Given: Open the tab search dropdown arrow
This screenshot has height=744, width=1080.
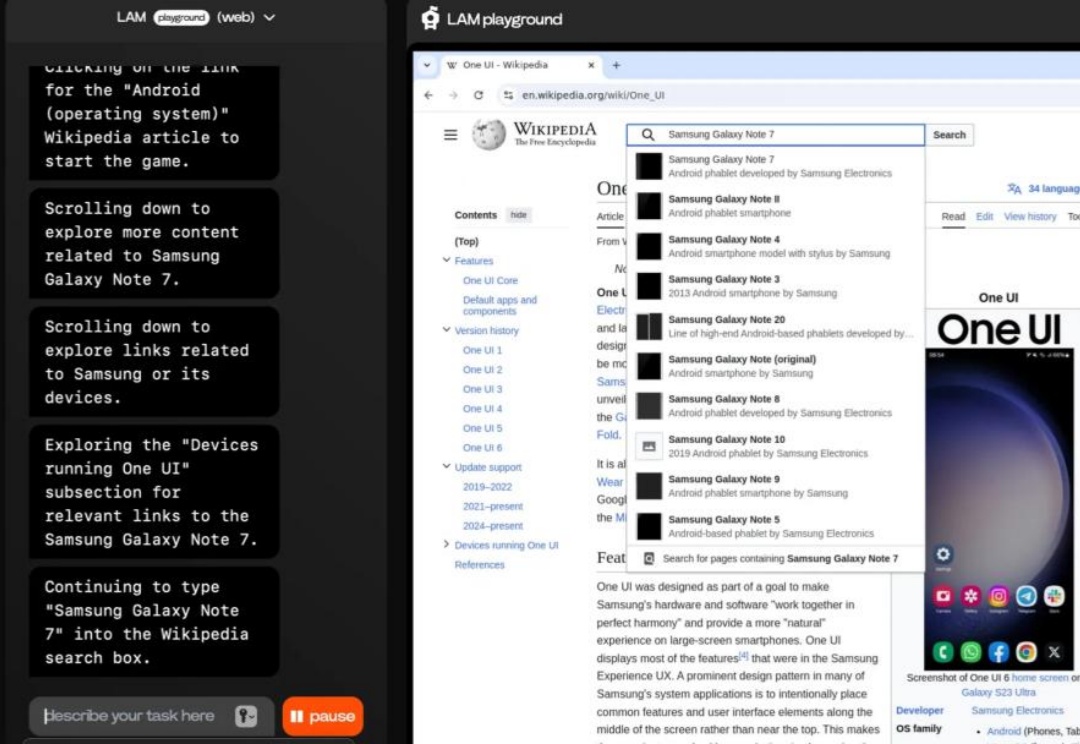Looking at the screenshot, I should pos(427,65).
